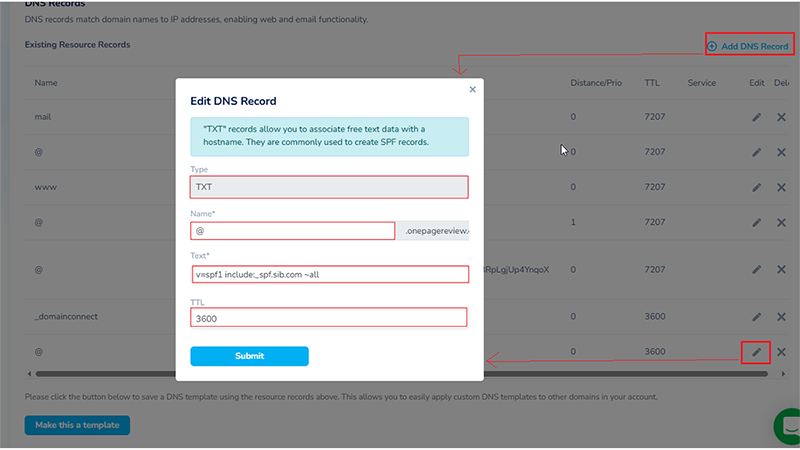800x450 pixels.
Task: Open the green chat widget
Action: point(788,426)
